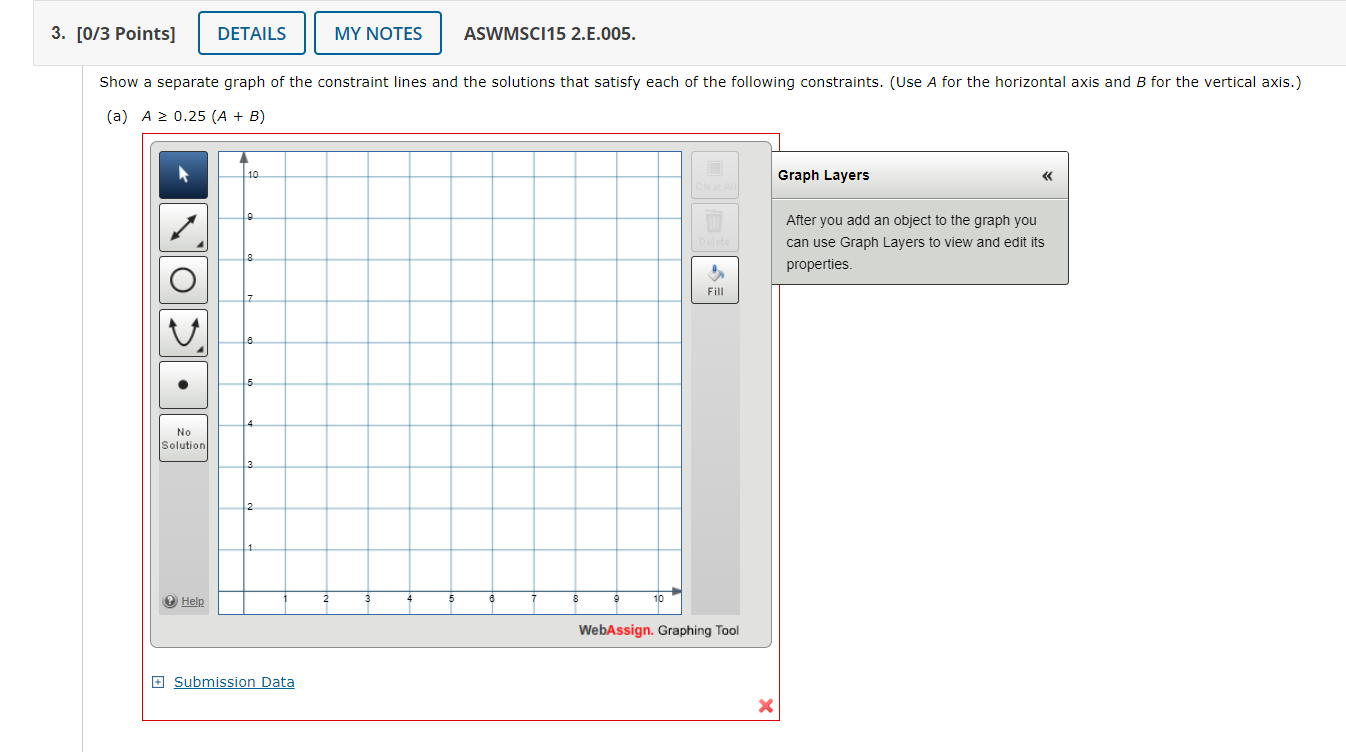
Task: Click the Help question-mark icon
Action: 169,600
